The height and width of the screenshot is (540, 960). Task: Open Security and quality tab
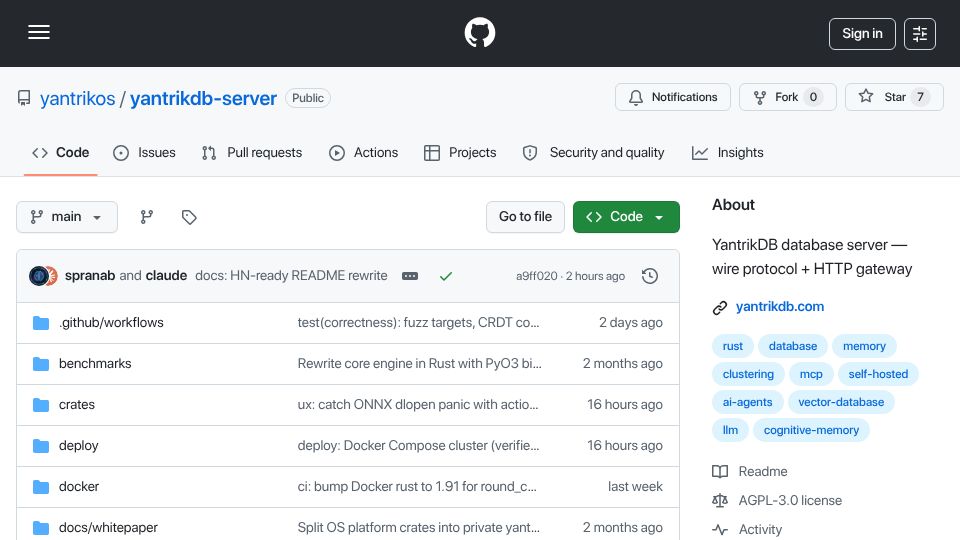pyautogui.click(x=593, y=152)
